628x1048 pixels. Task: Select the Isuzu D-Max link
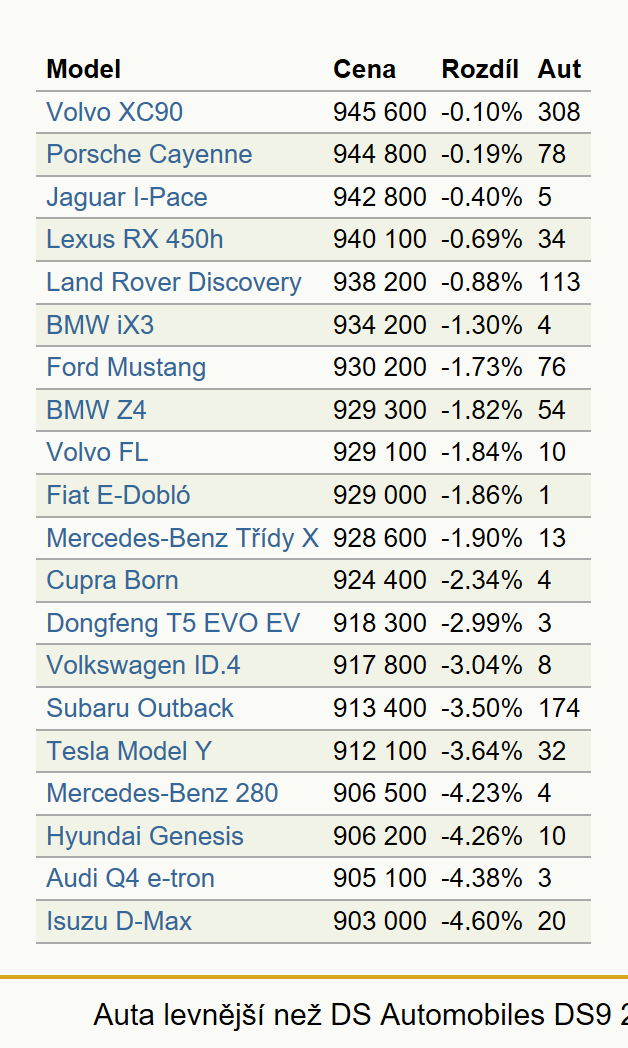pos(119,921)
